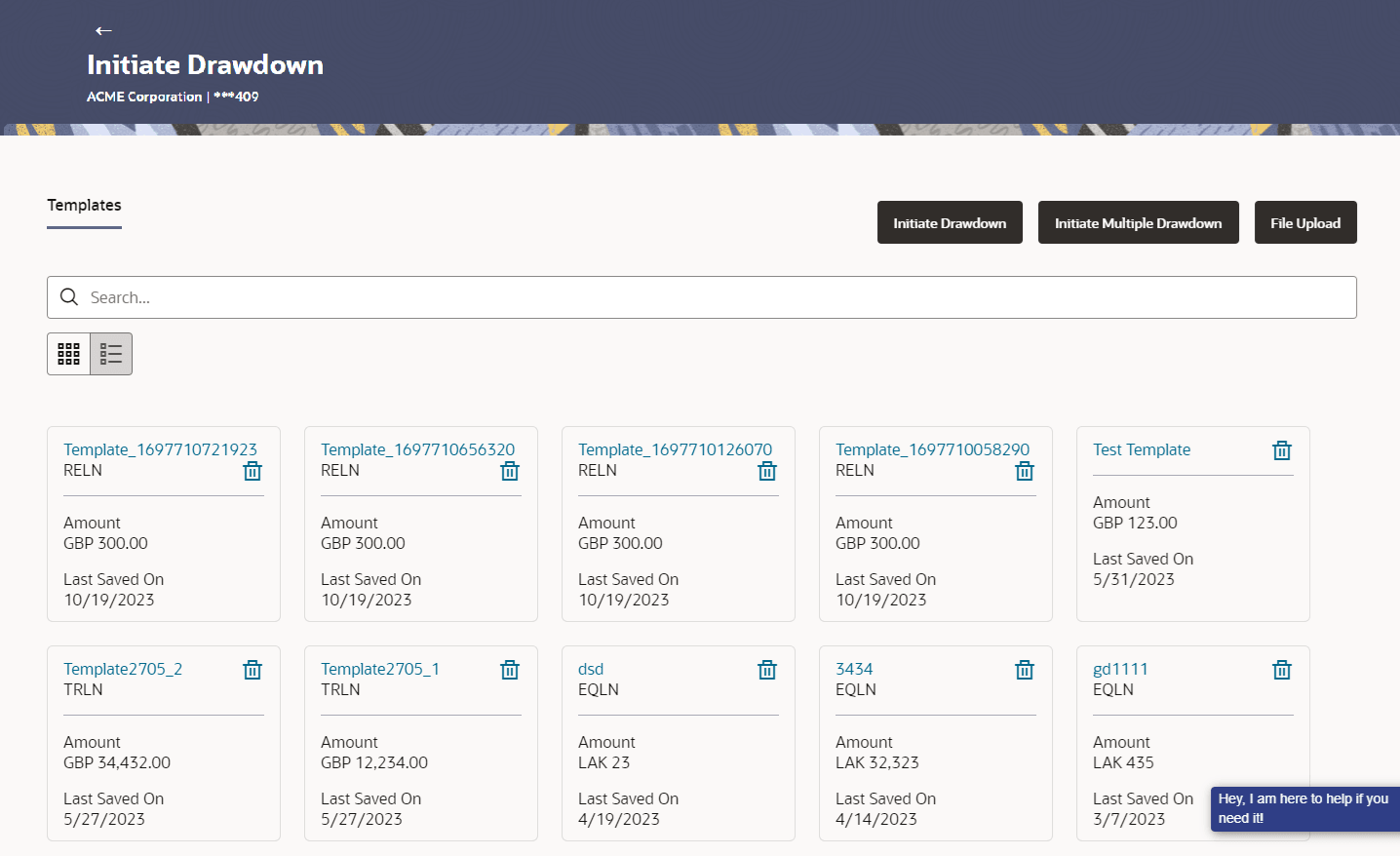Delete Template2705_1 using its trash icon

tap(510, 670)
